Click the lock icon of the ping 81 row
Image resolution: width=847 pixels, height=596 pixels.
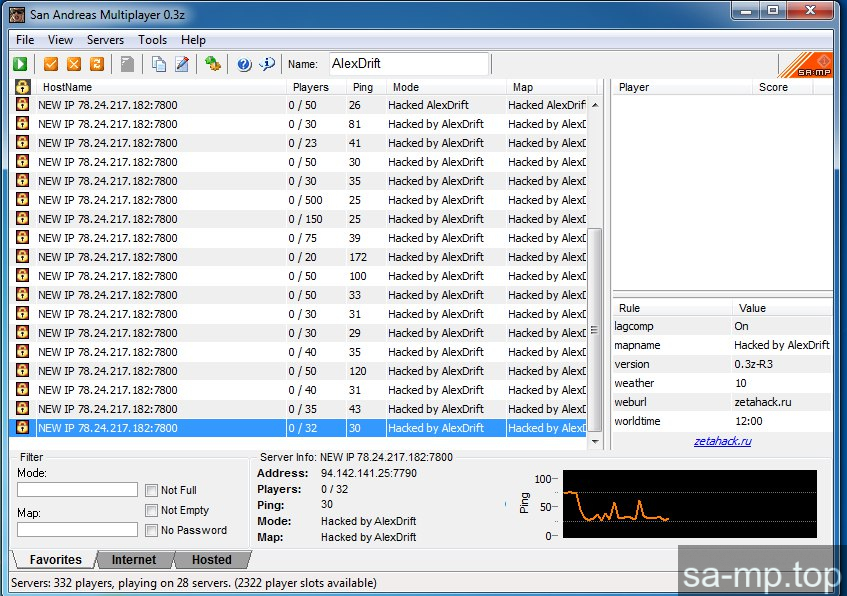[x=22, y=123]
